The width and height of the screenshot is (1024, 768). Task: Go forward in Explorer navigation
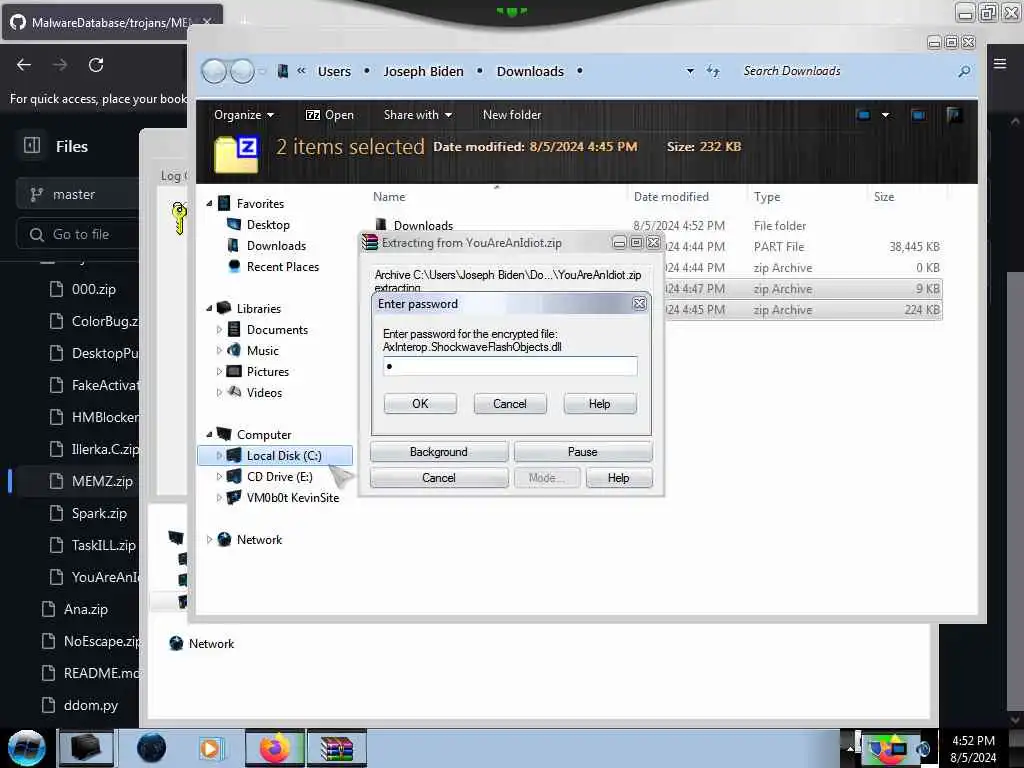[x=242, y=71]
